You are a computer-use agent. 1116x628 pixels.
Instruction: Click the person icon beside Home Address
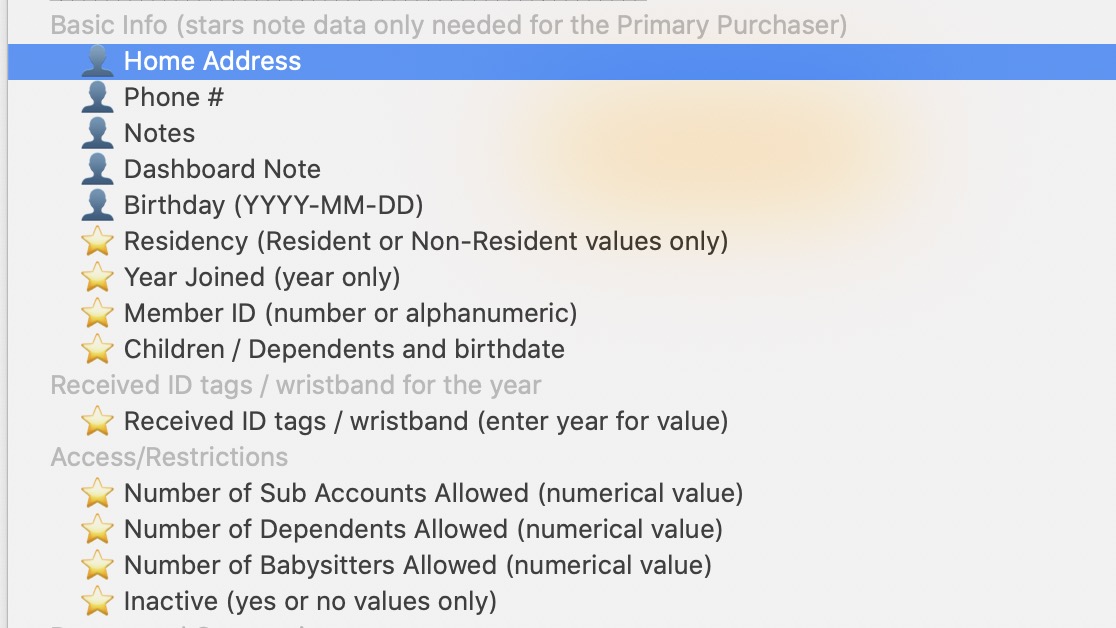pos(97,61)
